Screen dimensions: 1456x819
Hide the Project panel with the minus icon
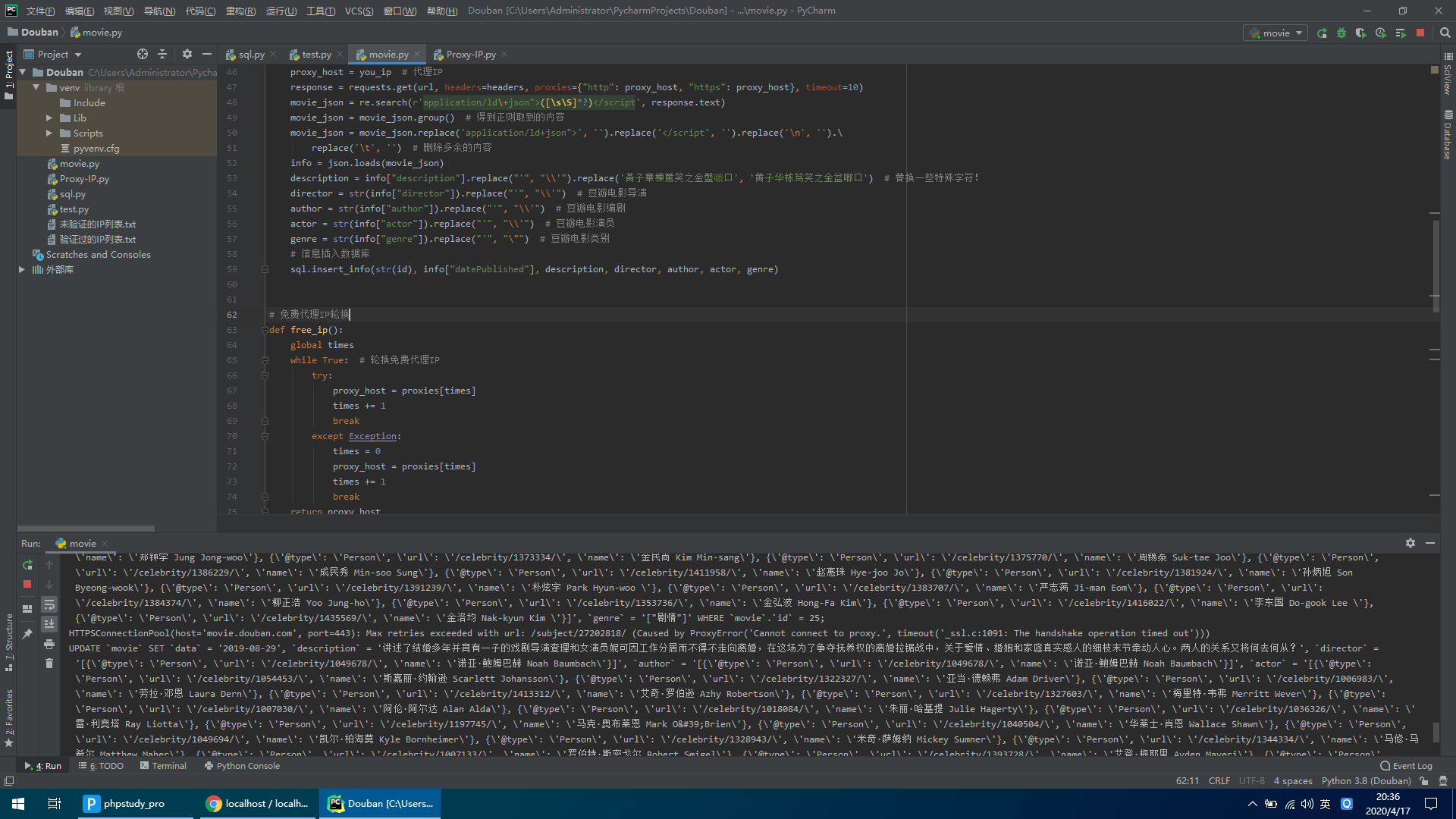[x=206, y=54]
